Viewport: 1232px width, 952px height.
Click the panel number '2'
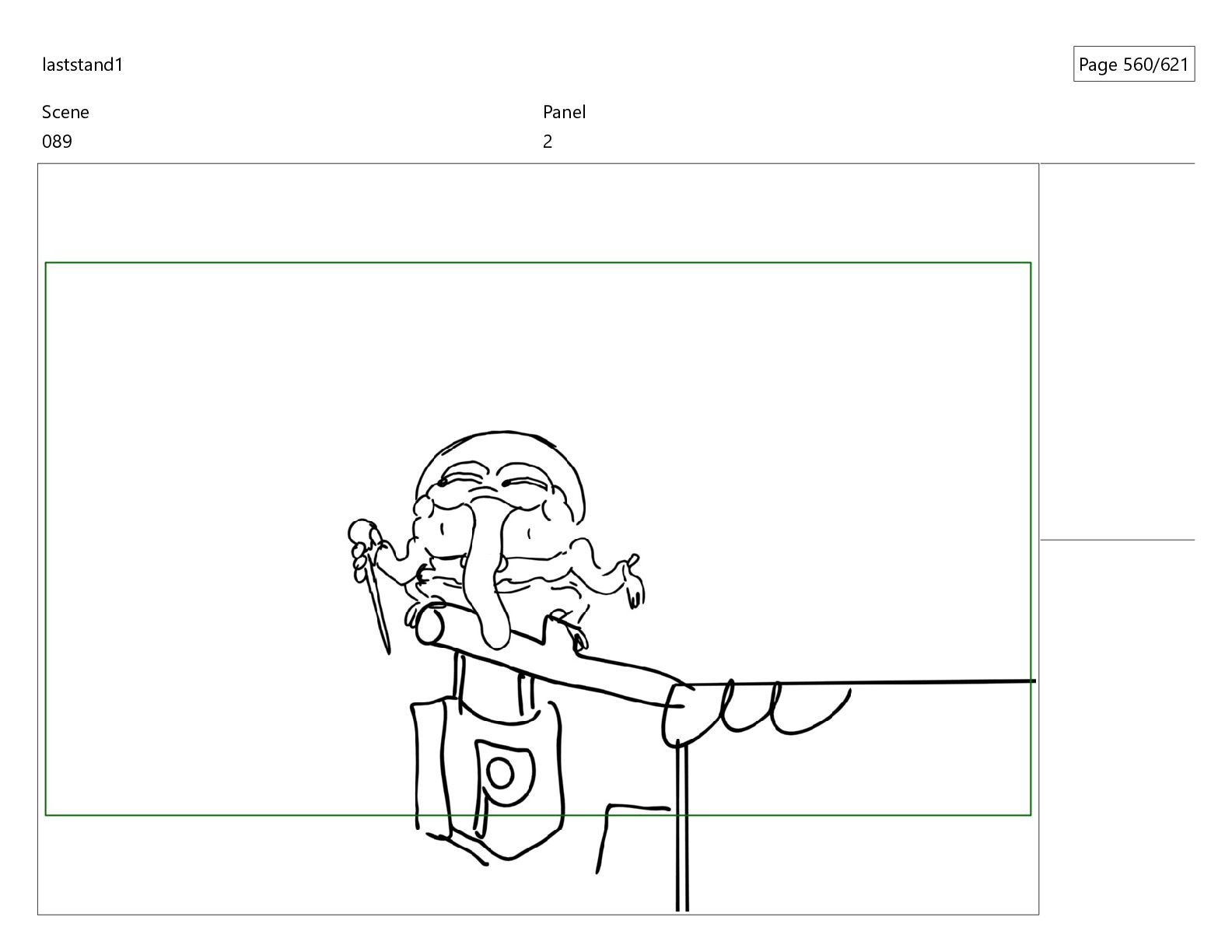point(548,142)
